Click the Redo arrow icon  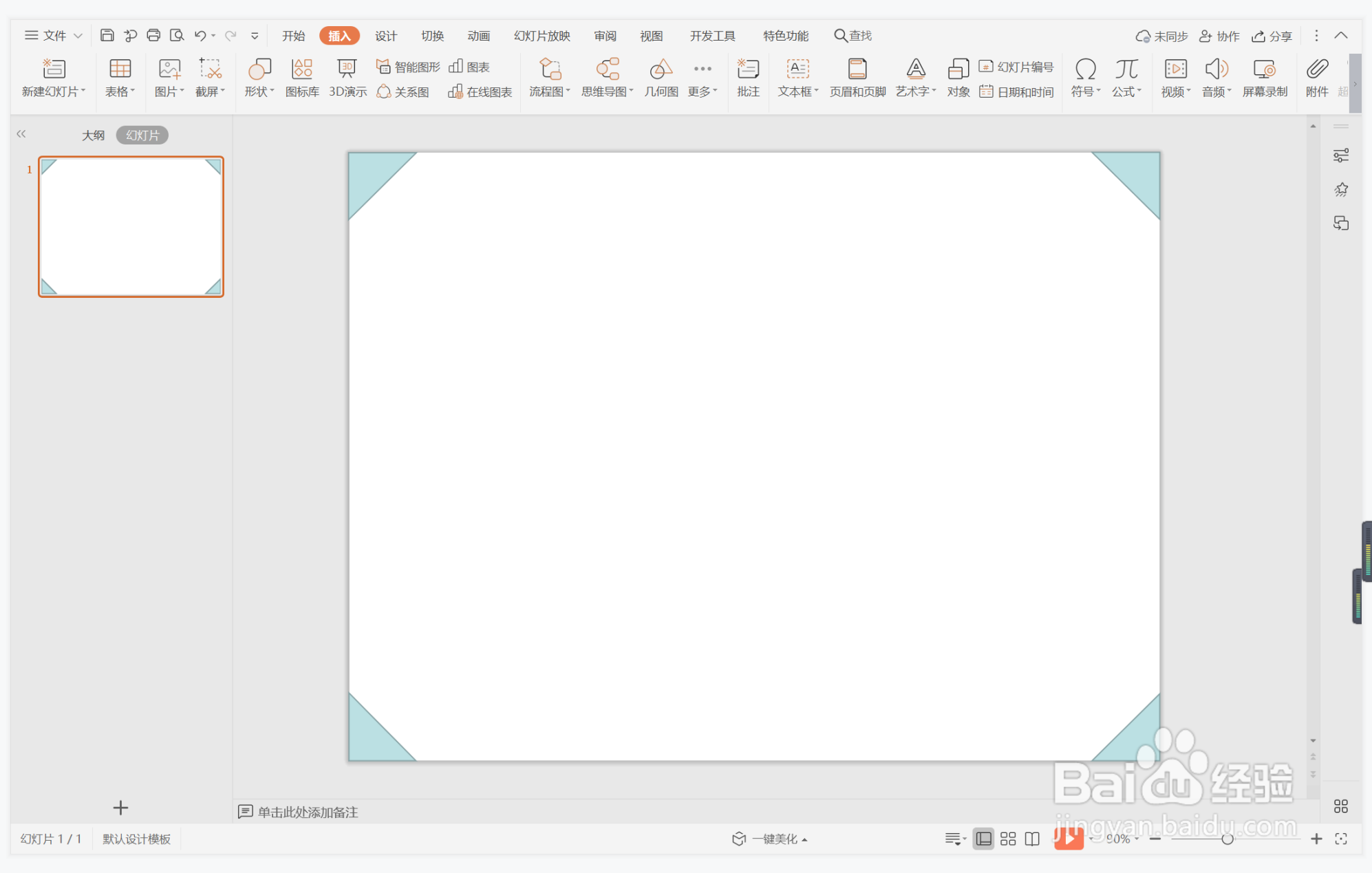tap(231, 35)
